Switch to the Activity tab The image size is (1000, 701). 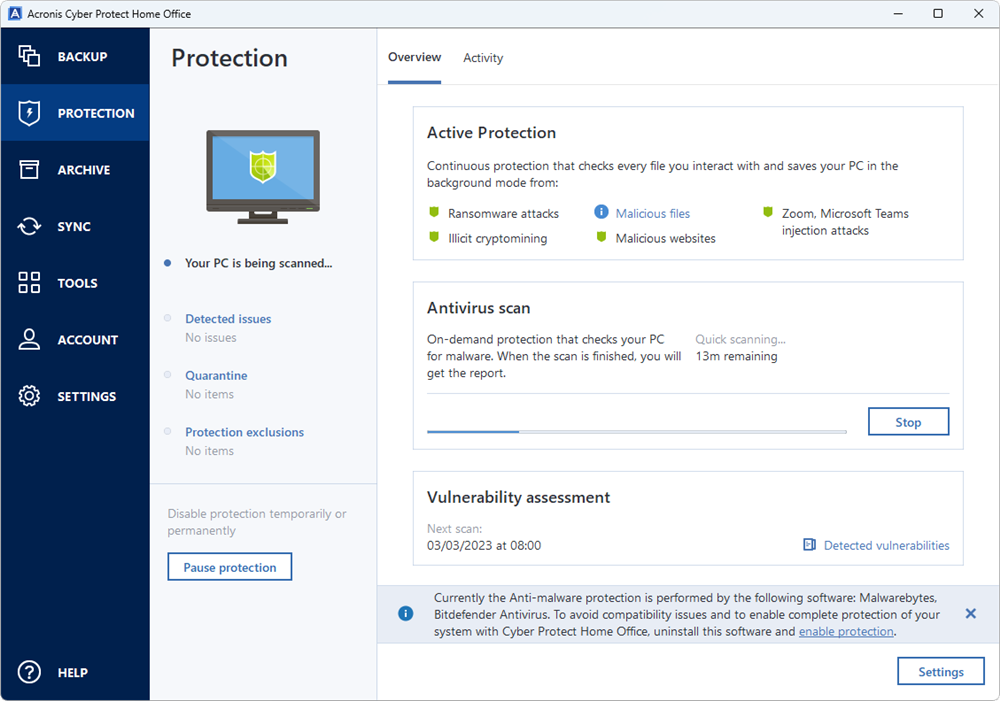click(x=483, y=58)
